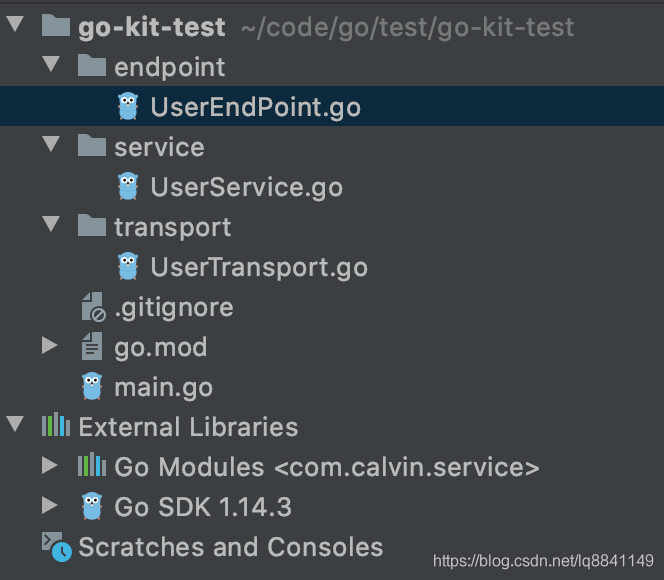Expand Go Modules com.calvin.service
This screenshot has width=664, height=580.
tap(50, 467)
